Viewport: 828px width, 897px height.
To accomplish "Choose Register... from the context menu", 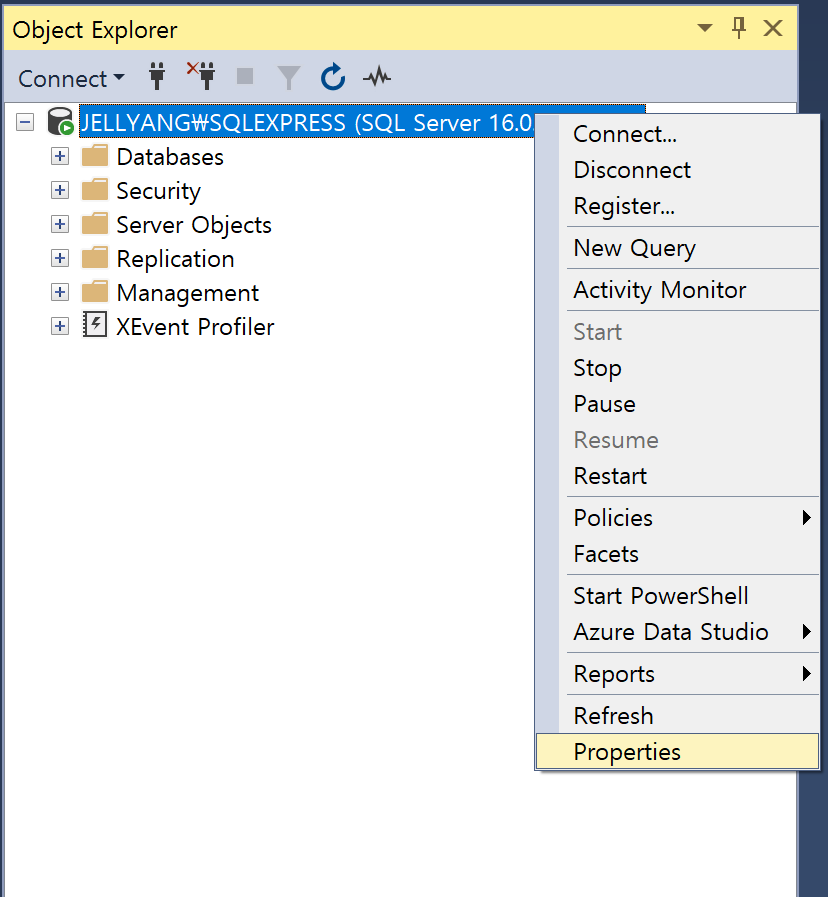I will coord(678,206).
